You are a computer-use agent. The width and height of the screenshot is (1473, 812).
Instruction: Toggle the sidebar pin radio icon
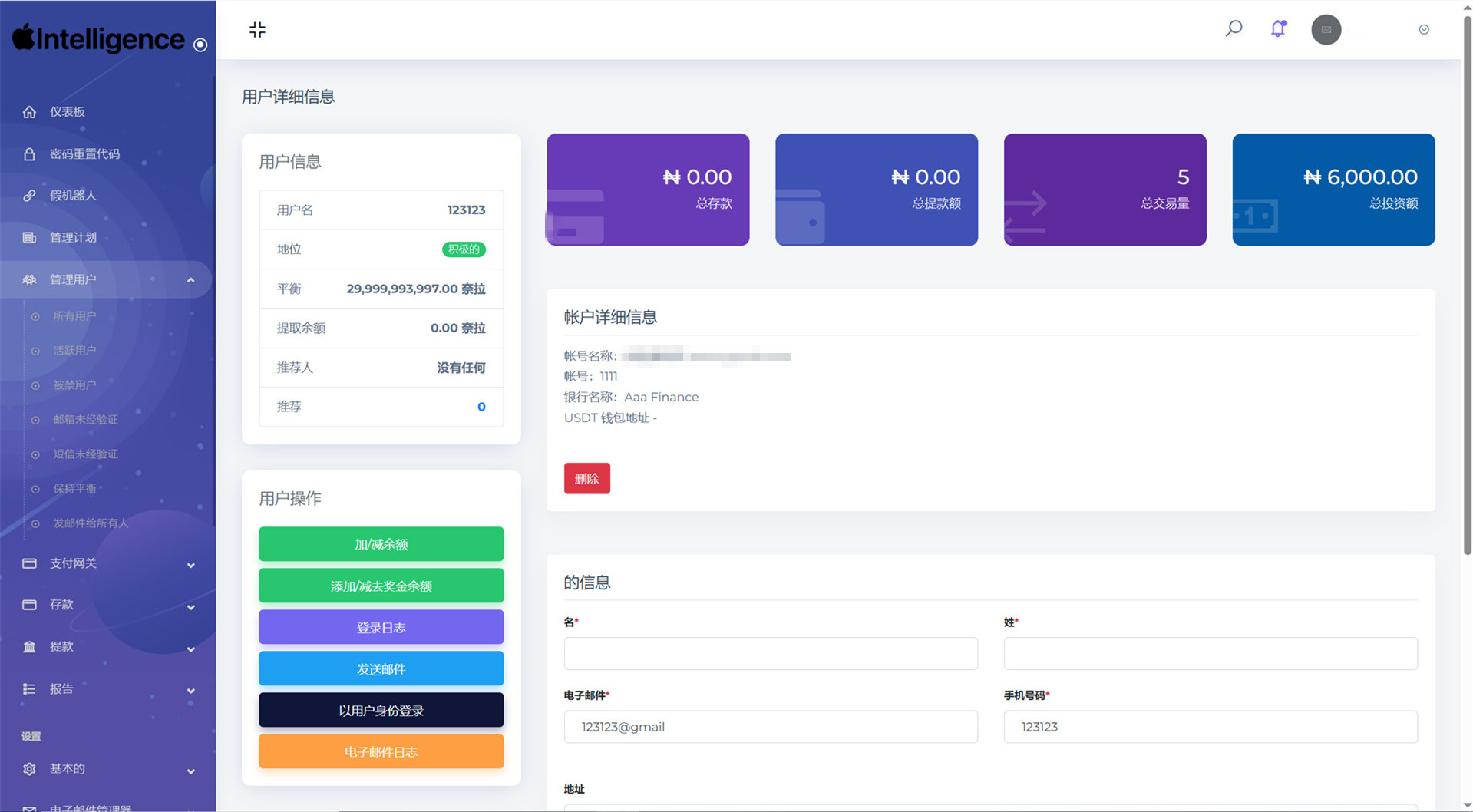200,45
